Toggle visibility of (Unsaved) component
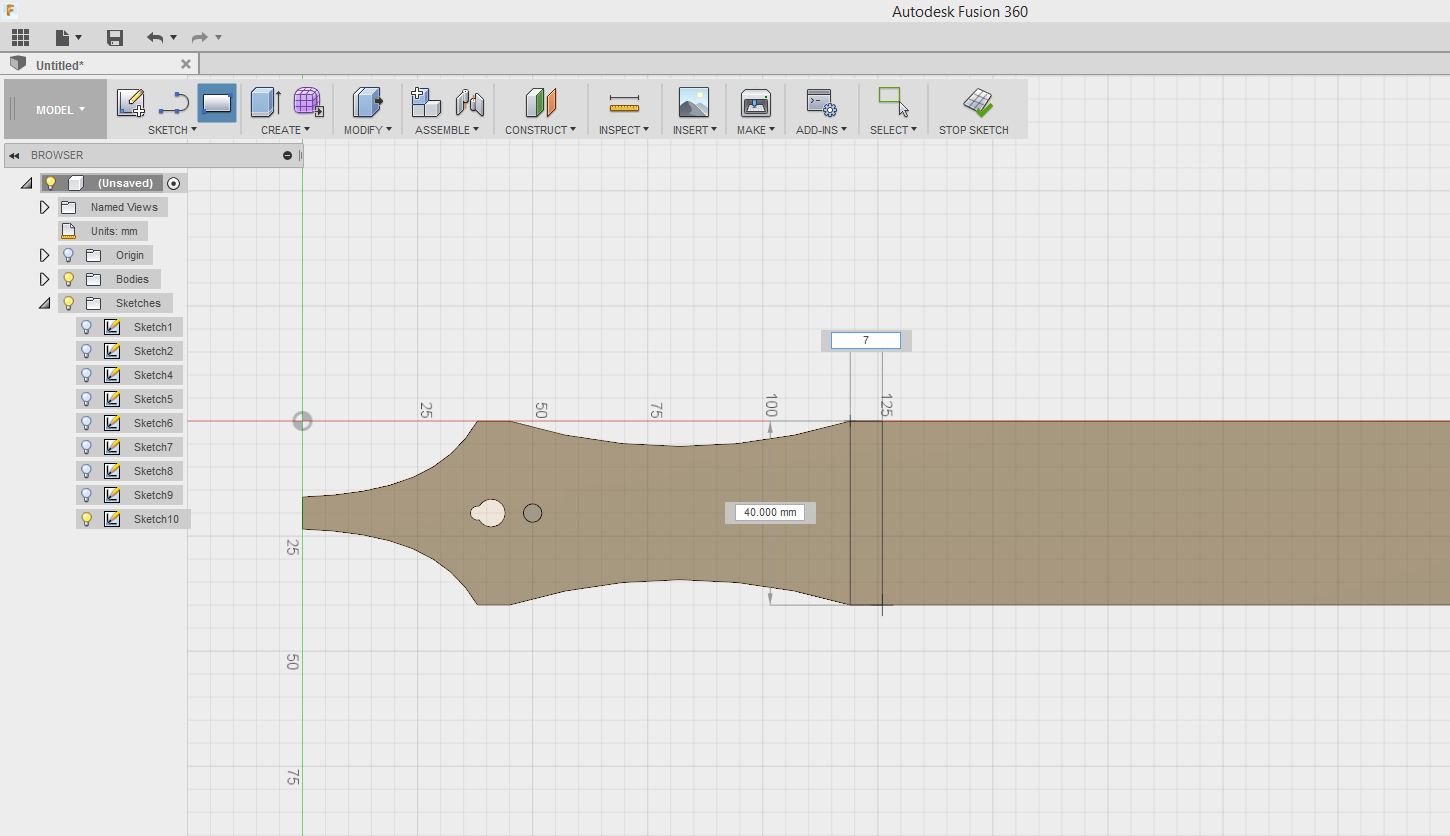 51,183
